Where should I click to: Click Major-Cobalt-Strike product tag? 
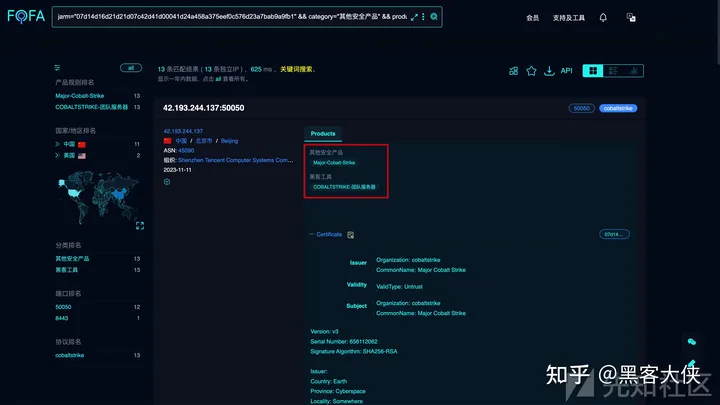(334, 163)
